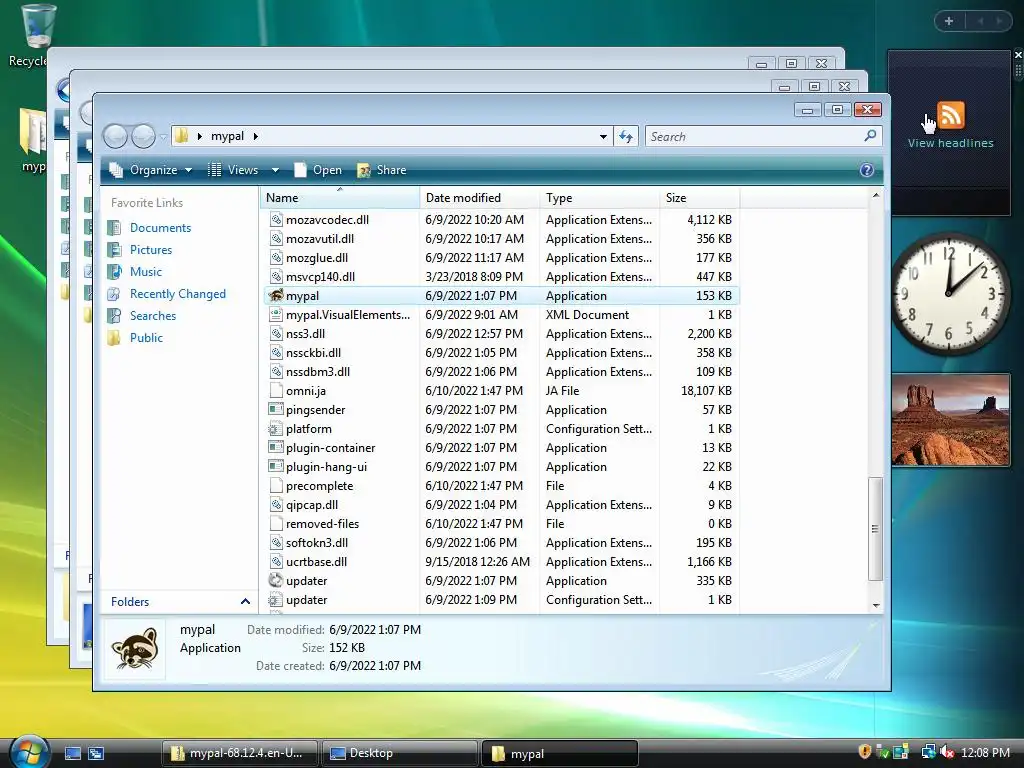The height and width of the screenshot is (768, 1024).
Task: Open the Music favorite link
Action: click(145, 272)
